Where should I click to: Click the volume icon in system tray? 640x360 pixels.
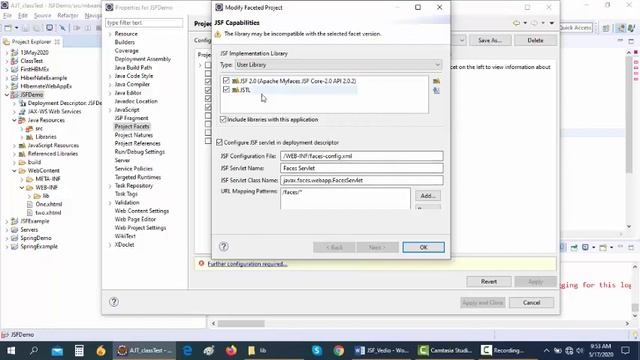[580, 351]
